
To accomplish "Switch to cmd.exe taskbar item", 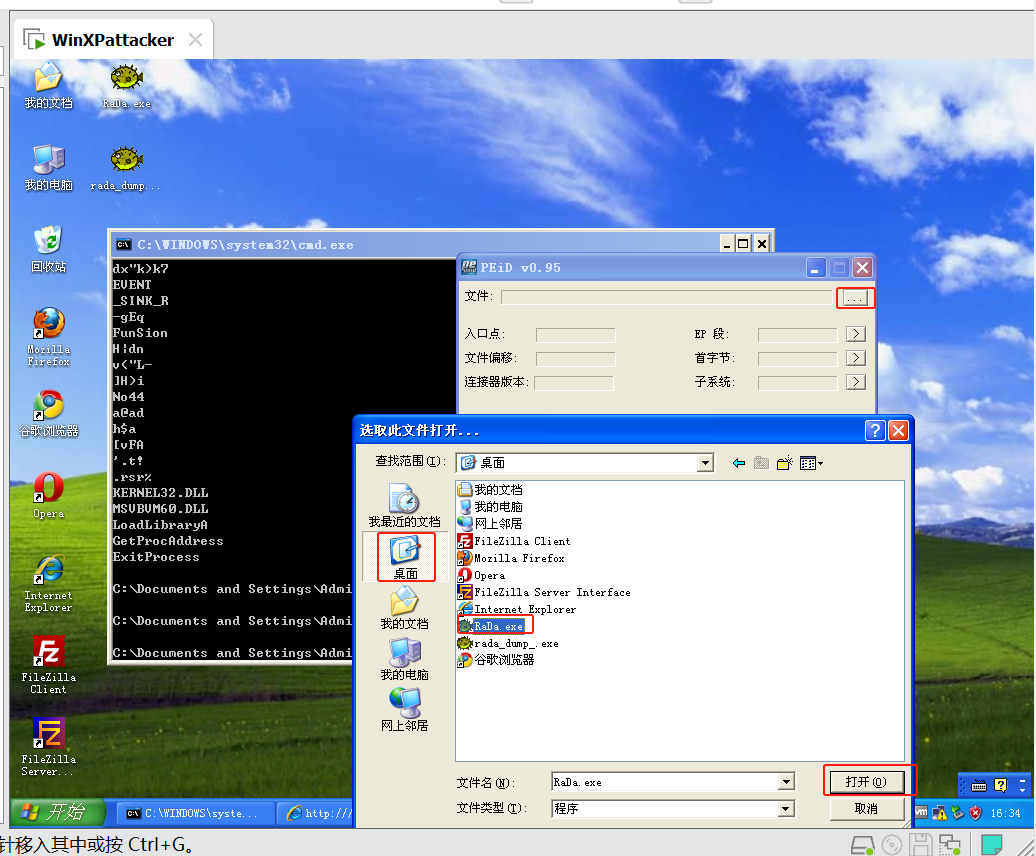I will pos(196,813).
